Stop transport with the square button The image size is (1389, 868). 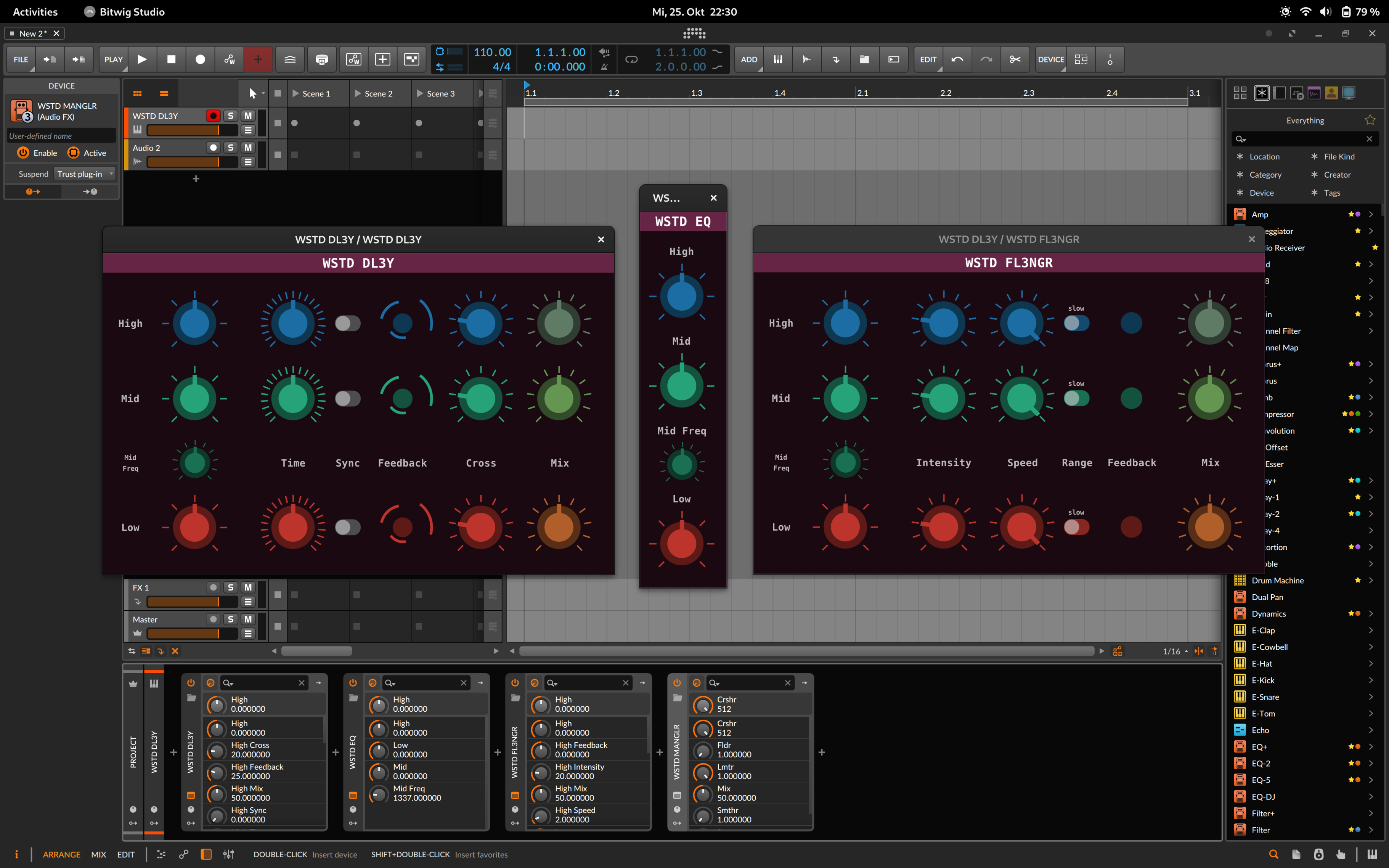pyautogui.click(x=171, y=59)
